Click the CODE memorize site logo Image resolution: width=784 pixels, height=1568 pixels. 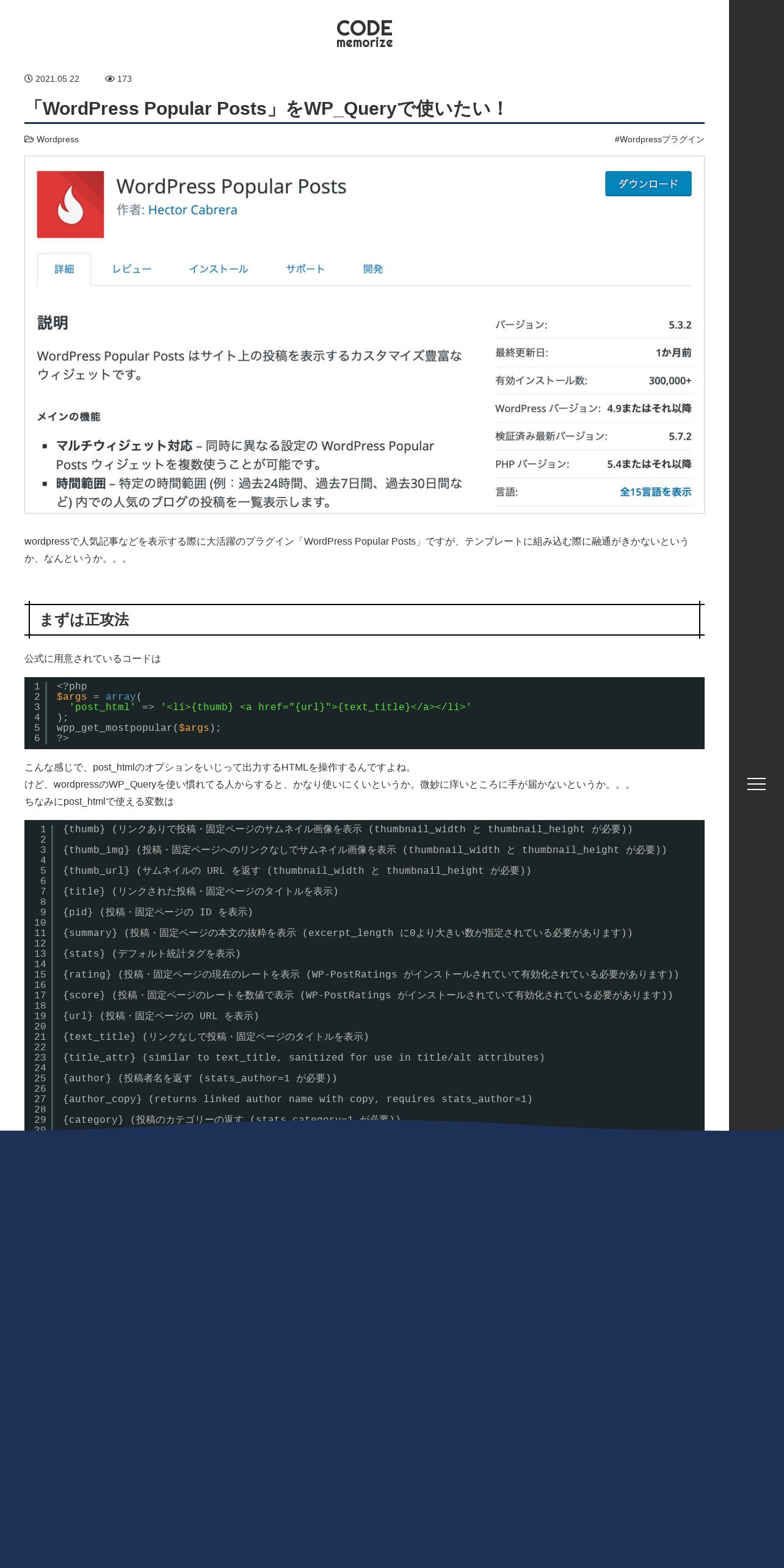click(x=365, y=34)
